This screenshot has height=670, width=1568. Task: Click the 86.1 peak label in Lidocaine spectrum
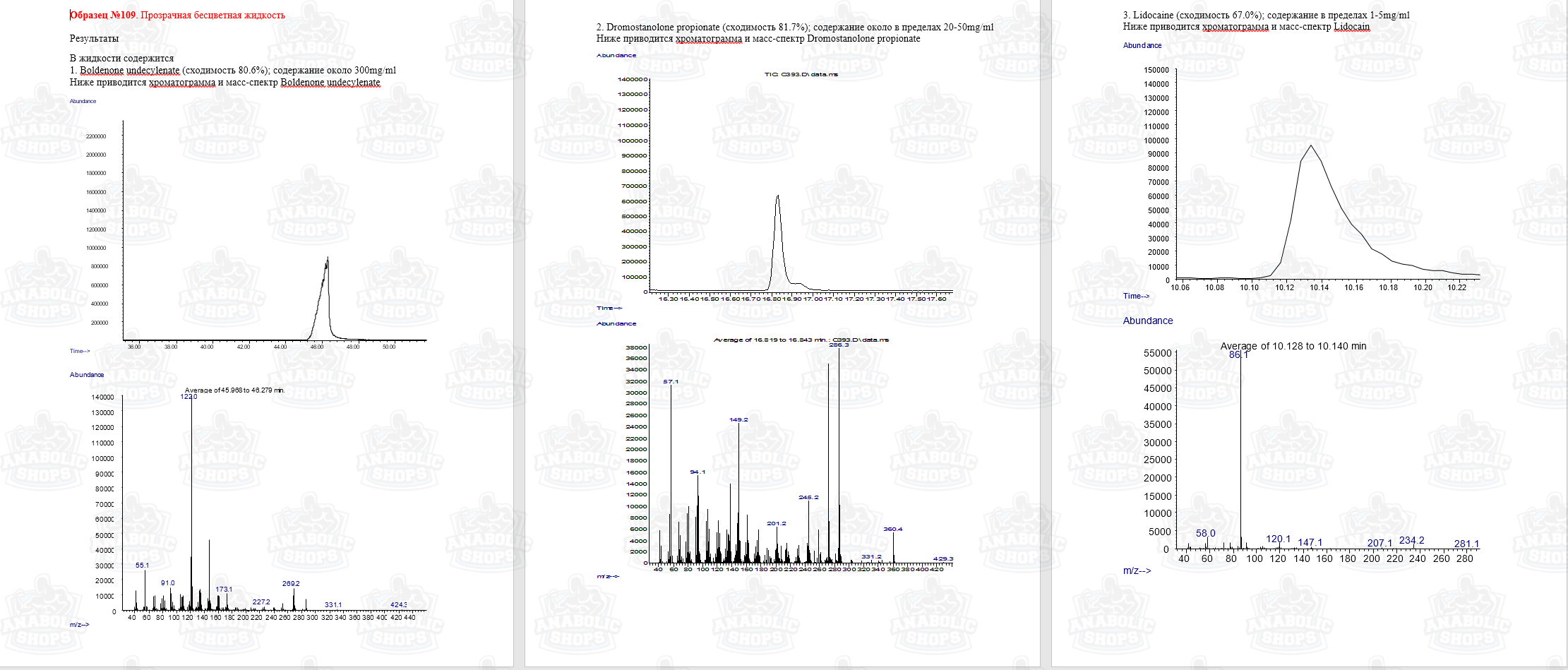(1238, 355)
